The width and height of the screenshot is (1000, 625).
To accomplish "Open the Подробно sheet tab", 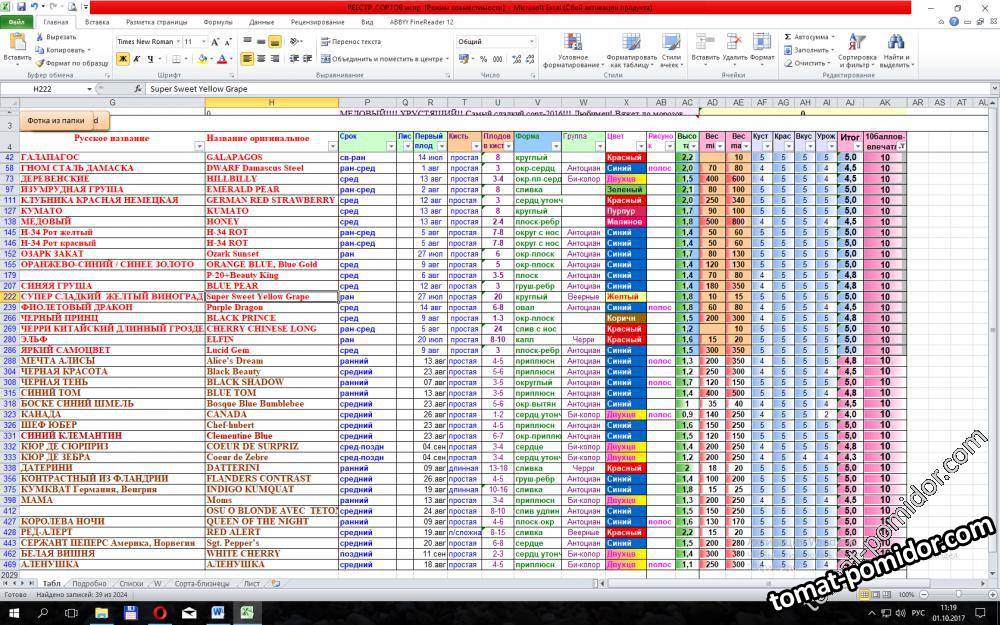I will click(x=89, y=583).
